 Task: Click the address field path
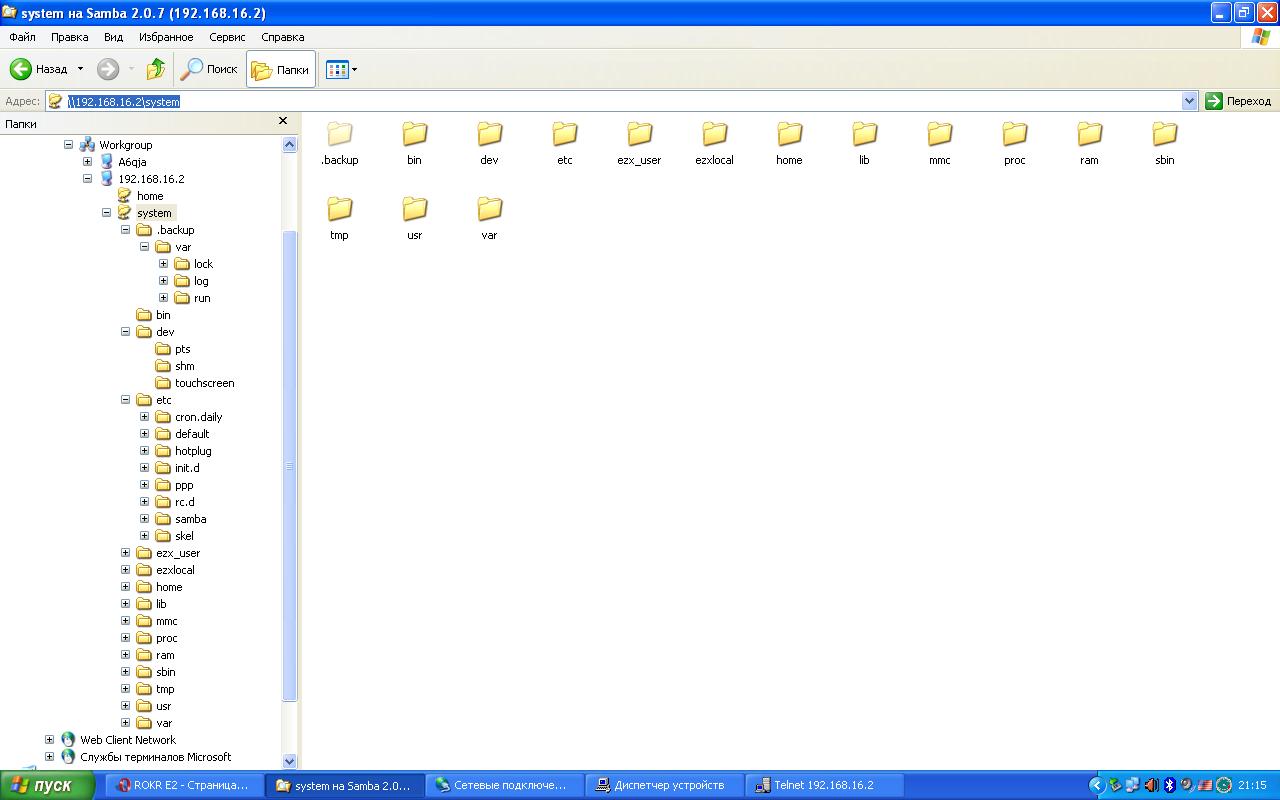pyautogui.click(x=124, y=101)
